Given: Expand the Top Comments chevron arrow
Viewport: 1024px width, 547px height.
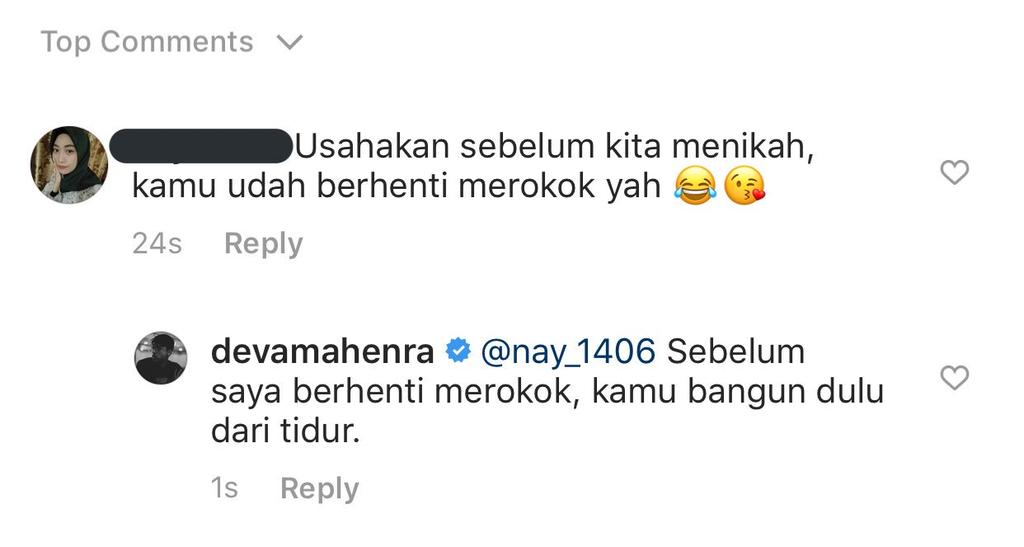Looking at the screenshot, I should point(290,42).
